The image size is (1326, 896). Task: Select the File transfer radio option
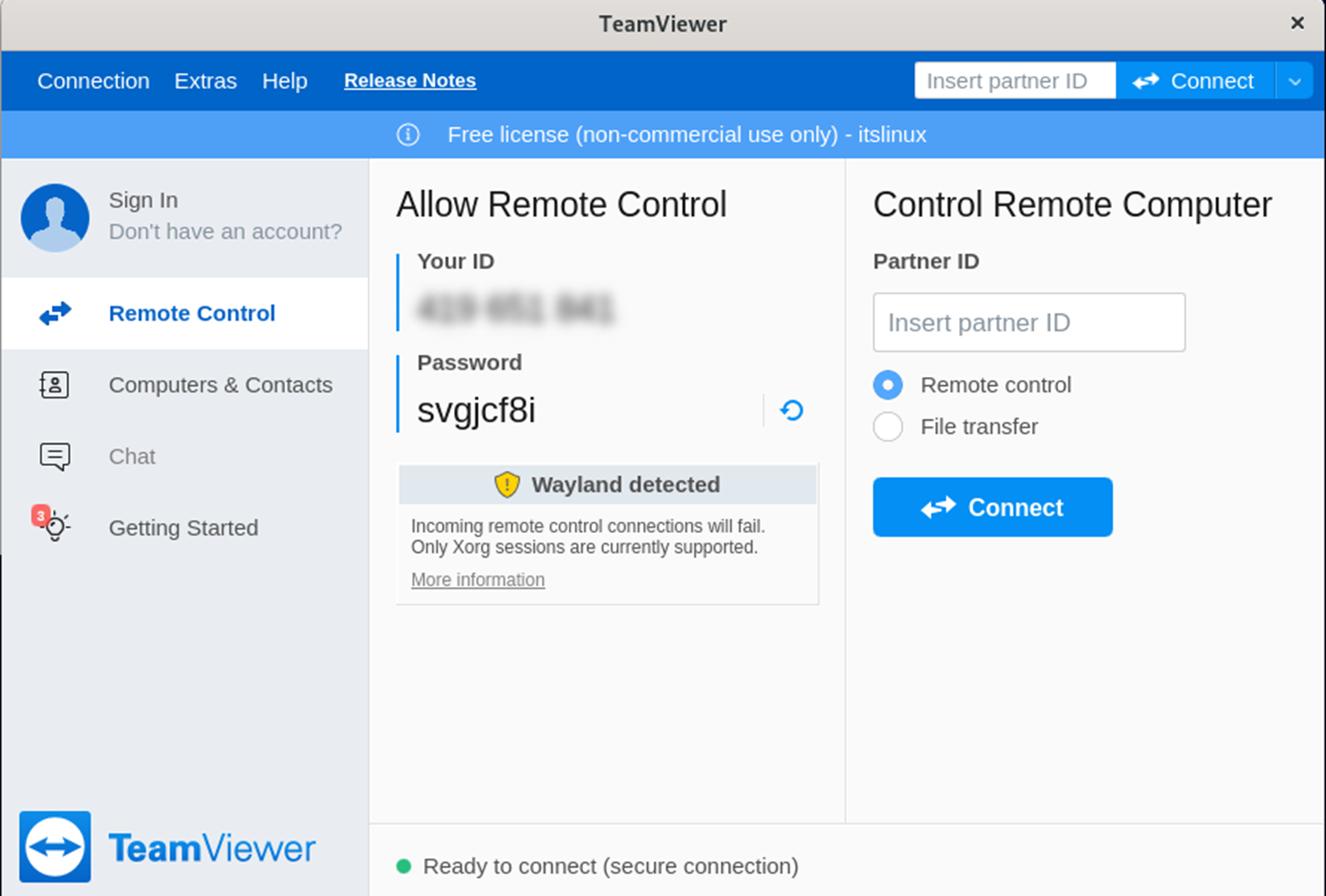888,427
